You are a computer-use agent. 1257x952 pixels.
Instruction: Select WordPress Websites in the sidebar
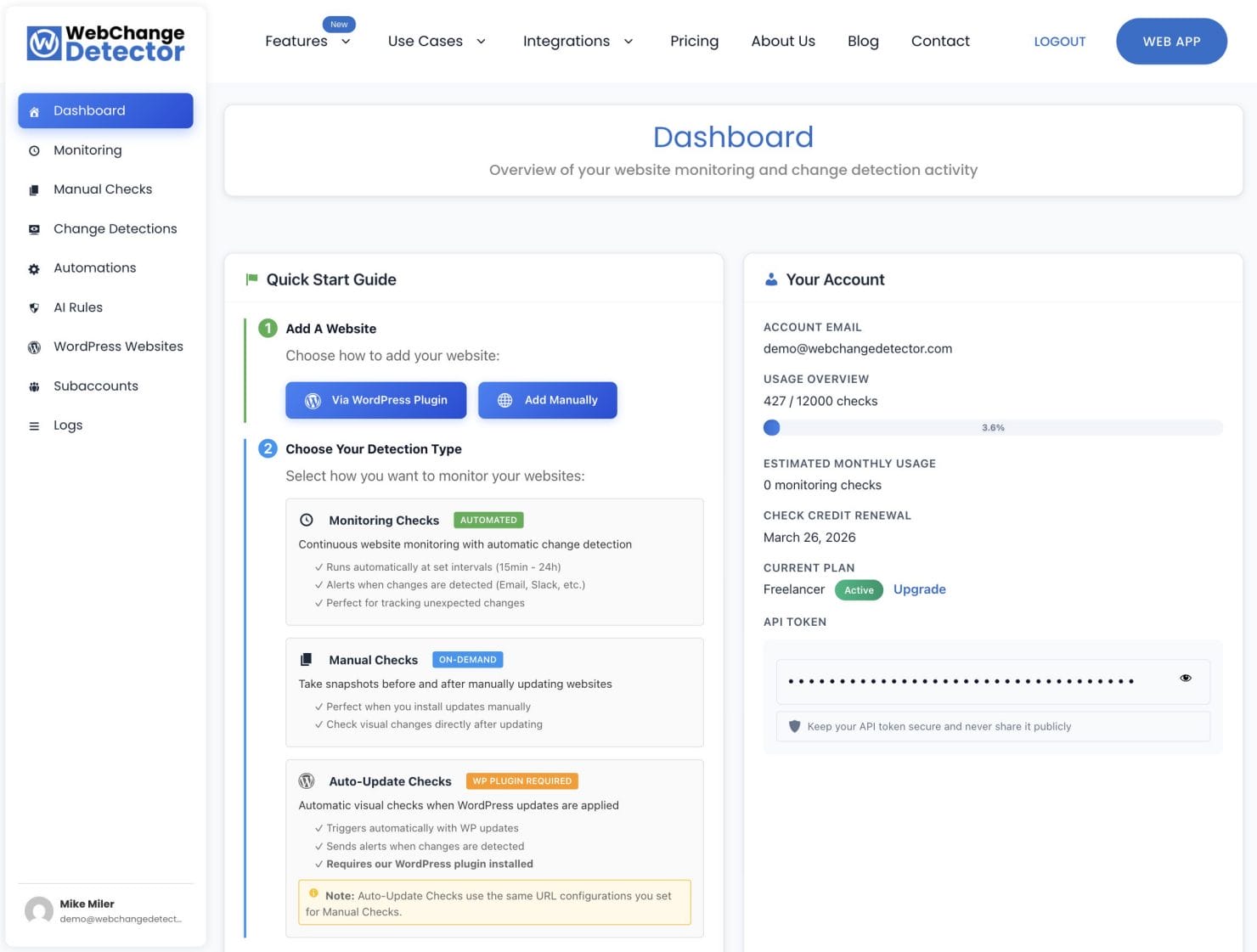coord(117,346)
